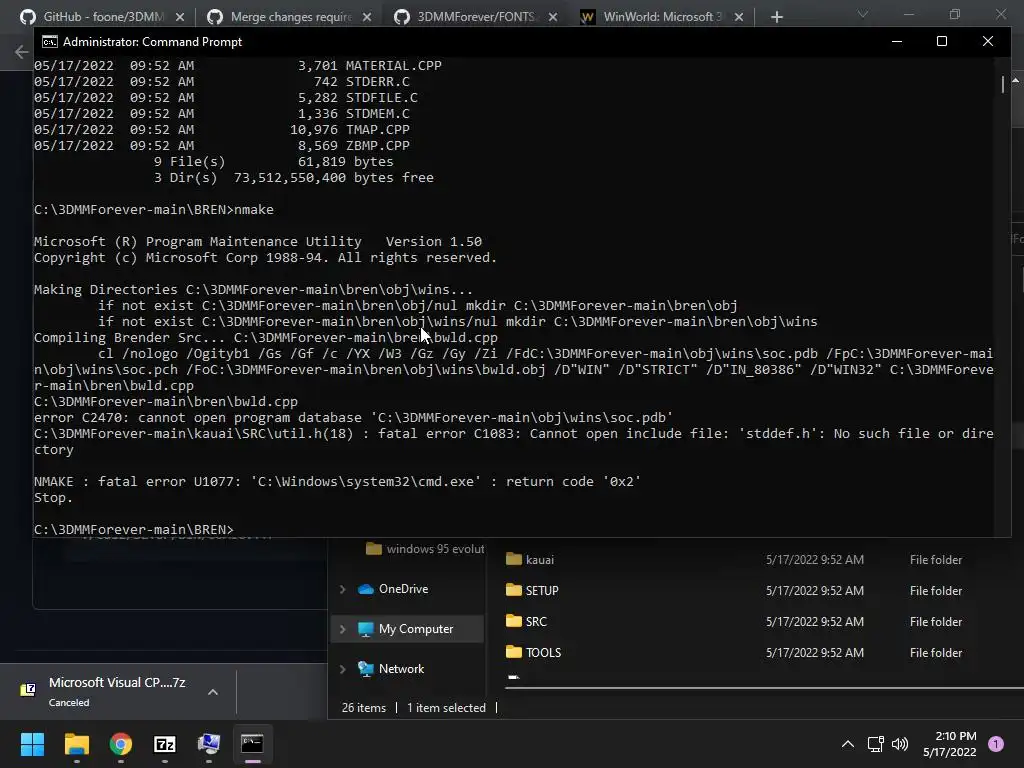The height and width of the screenshot is (768, 1024).
Task: Switch to the 3DMMForever/FONTS tab
Action: pos(476,17)
